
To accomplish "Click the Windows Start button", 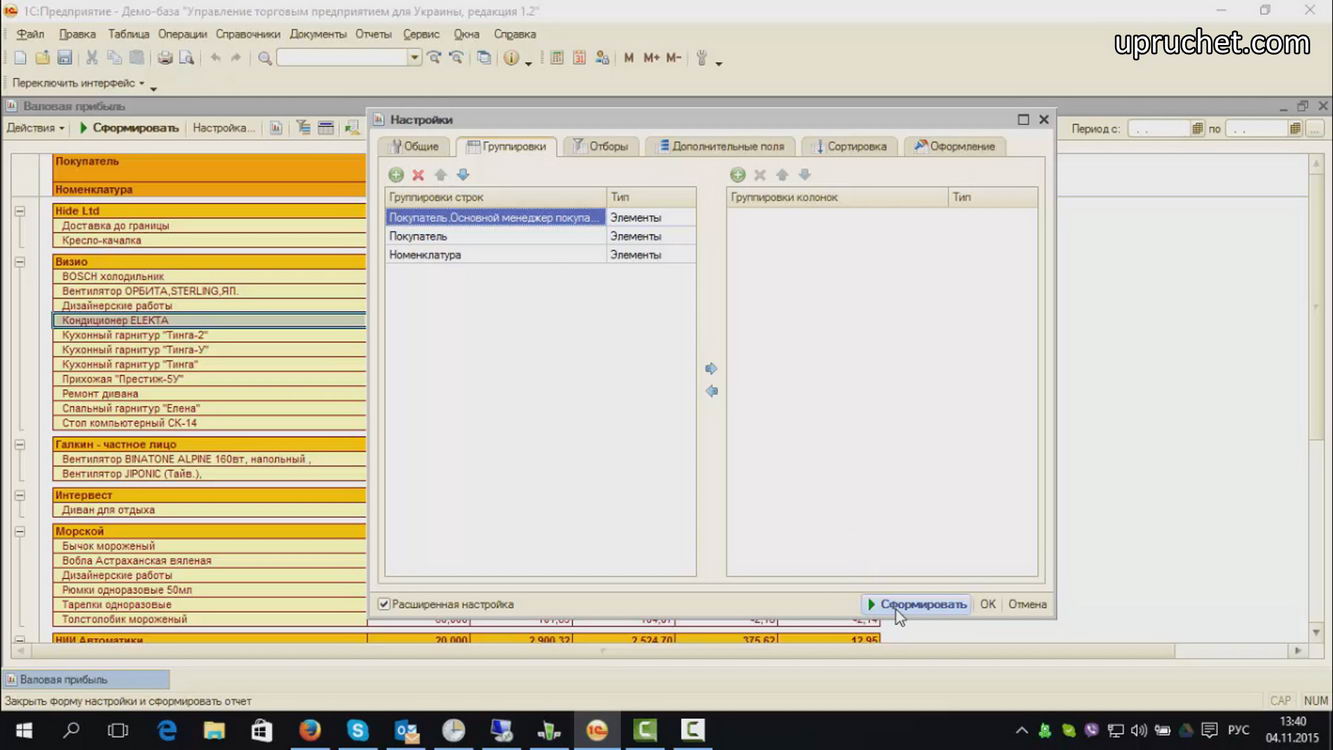I will point(24,731).
